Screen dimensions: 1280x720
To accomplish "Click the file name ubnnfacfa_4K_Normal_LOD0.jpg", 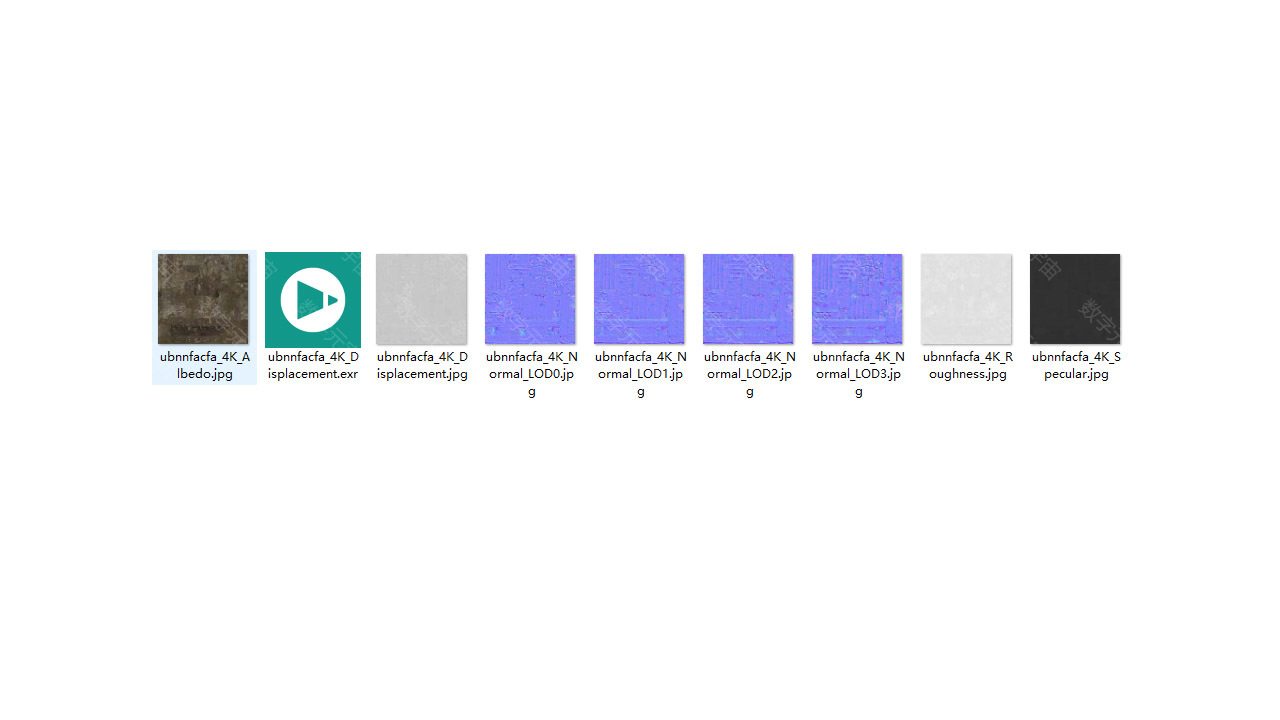I will 531,374.
